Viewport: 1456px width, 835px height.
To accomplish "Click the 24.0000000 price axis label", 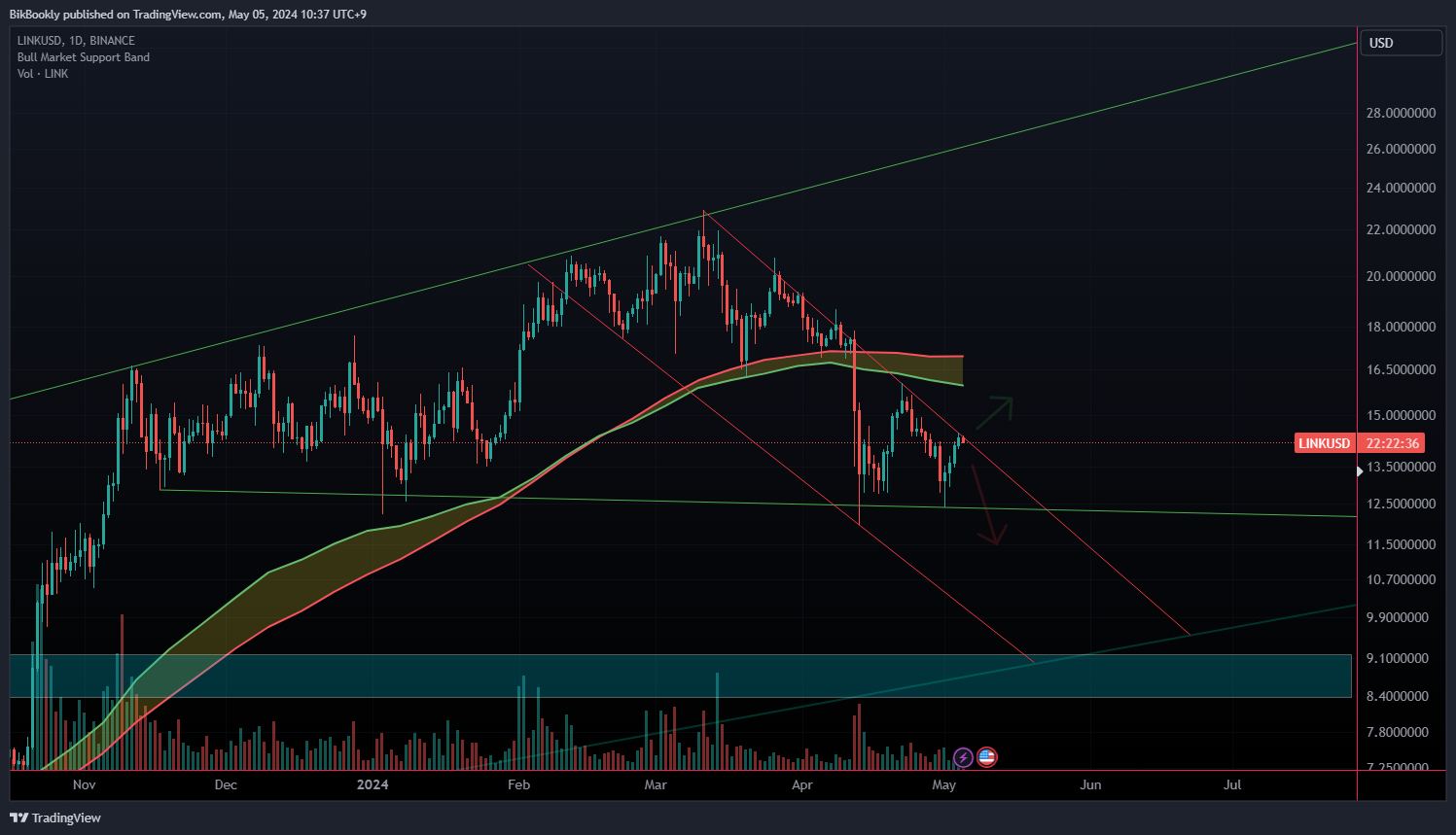I will pos(1401,188).
